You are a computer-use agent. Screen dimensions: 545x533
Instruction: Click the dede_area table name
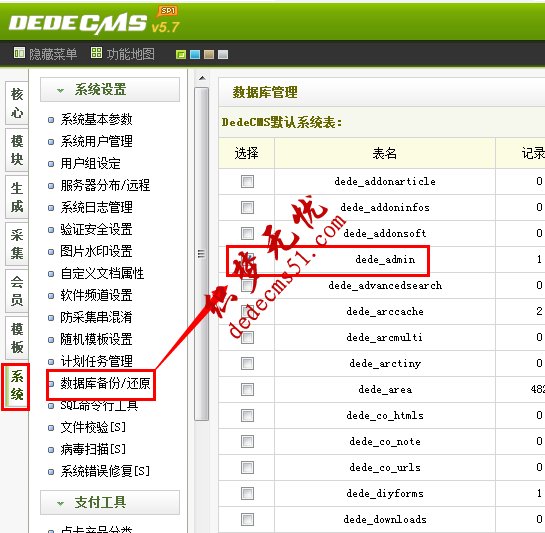click(385, 389)
